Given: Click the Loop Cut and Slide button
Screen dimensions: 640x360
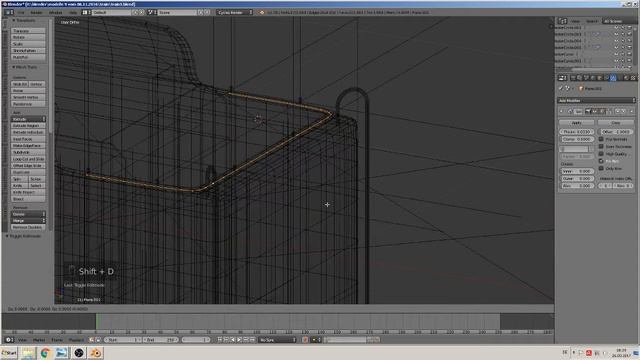Looking at the screenshot, I should click(28, 159).
